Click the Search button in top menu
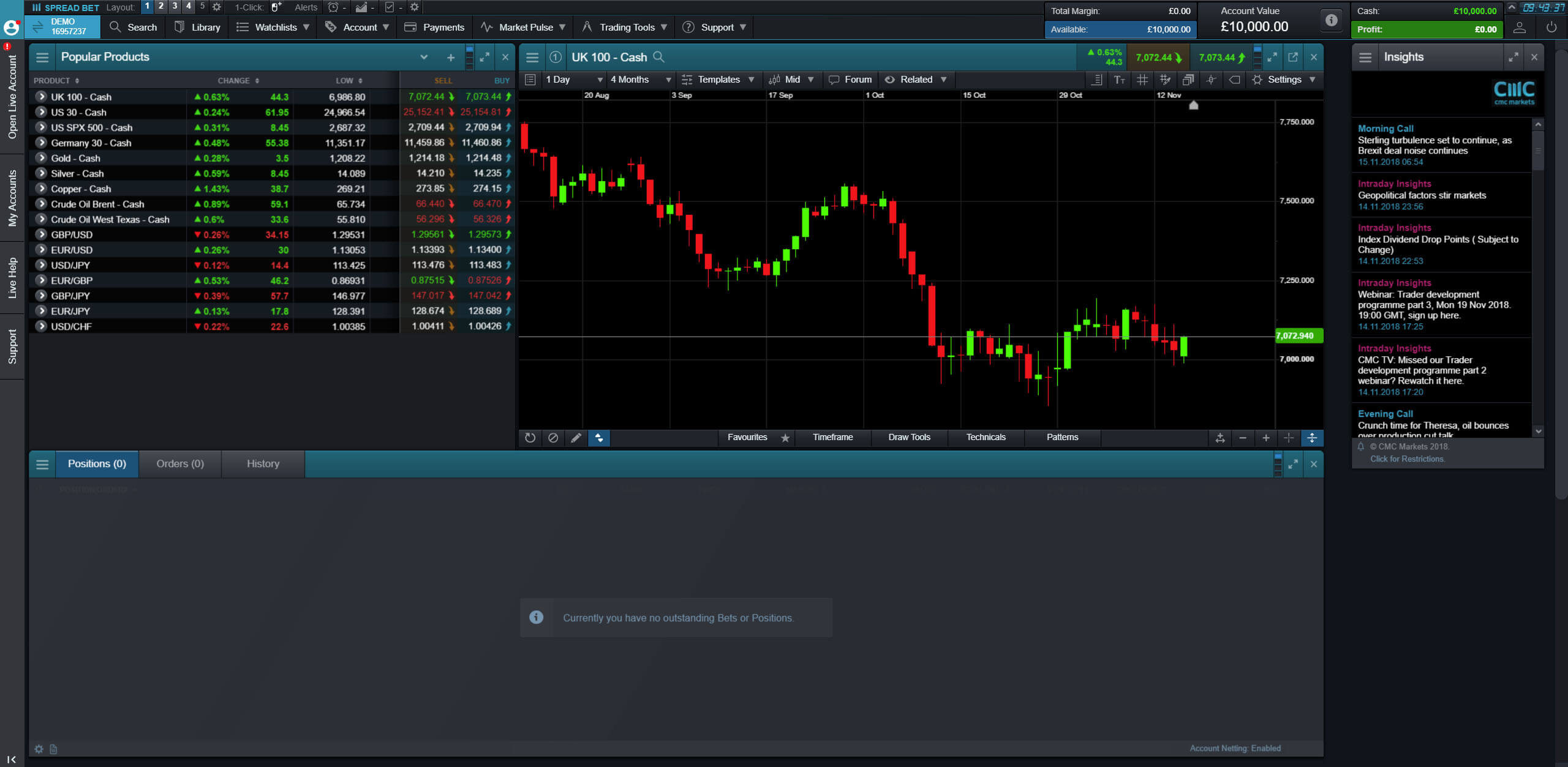This screenshot has height=767, width=1568. pos(133,28)
